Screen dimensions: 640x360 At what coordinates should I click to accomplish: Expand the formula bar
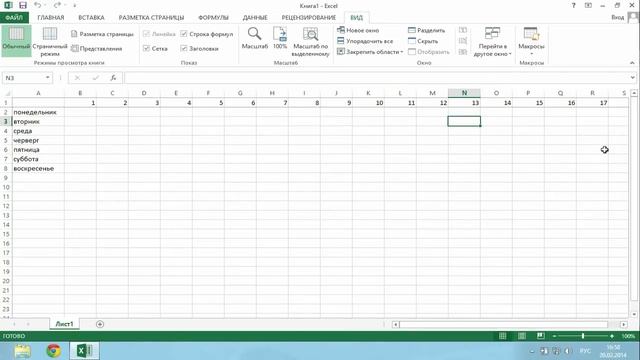coord(632,78)
